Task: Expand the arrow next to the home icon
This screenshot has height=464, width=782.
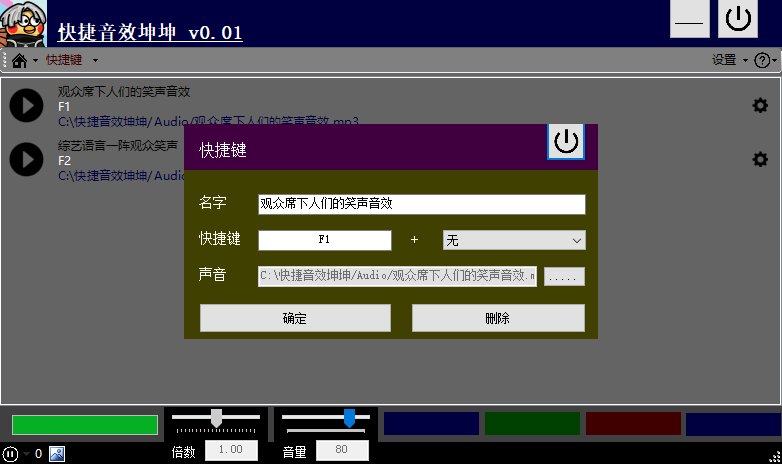Action: [35, 60]
